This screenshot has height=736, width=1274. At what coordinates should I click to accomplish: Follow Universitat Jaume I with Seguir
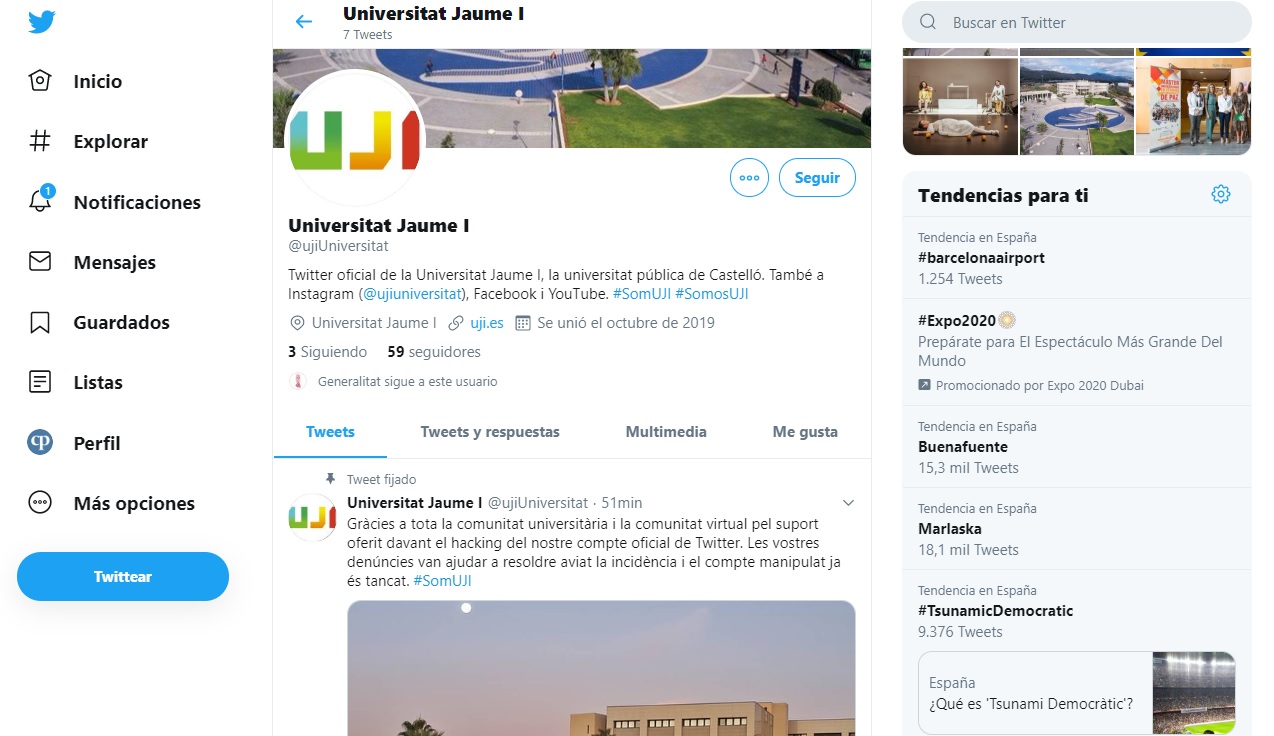click(817, 178)
